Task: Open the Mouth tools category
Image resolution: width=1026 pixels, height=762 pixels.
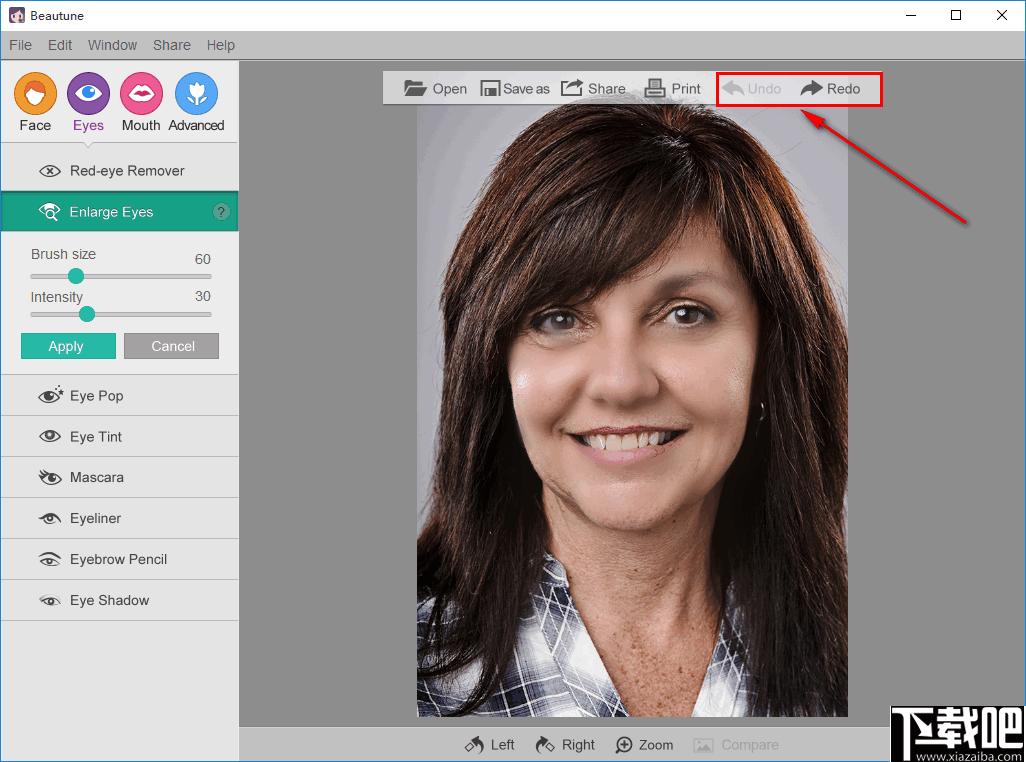Action: coord(141,94)
